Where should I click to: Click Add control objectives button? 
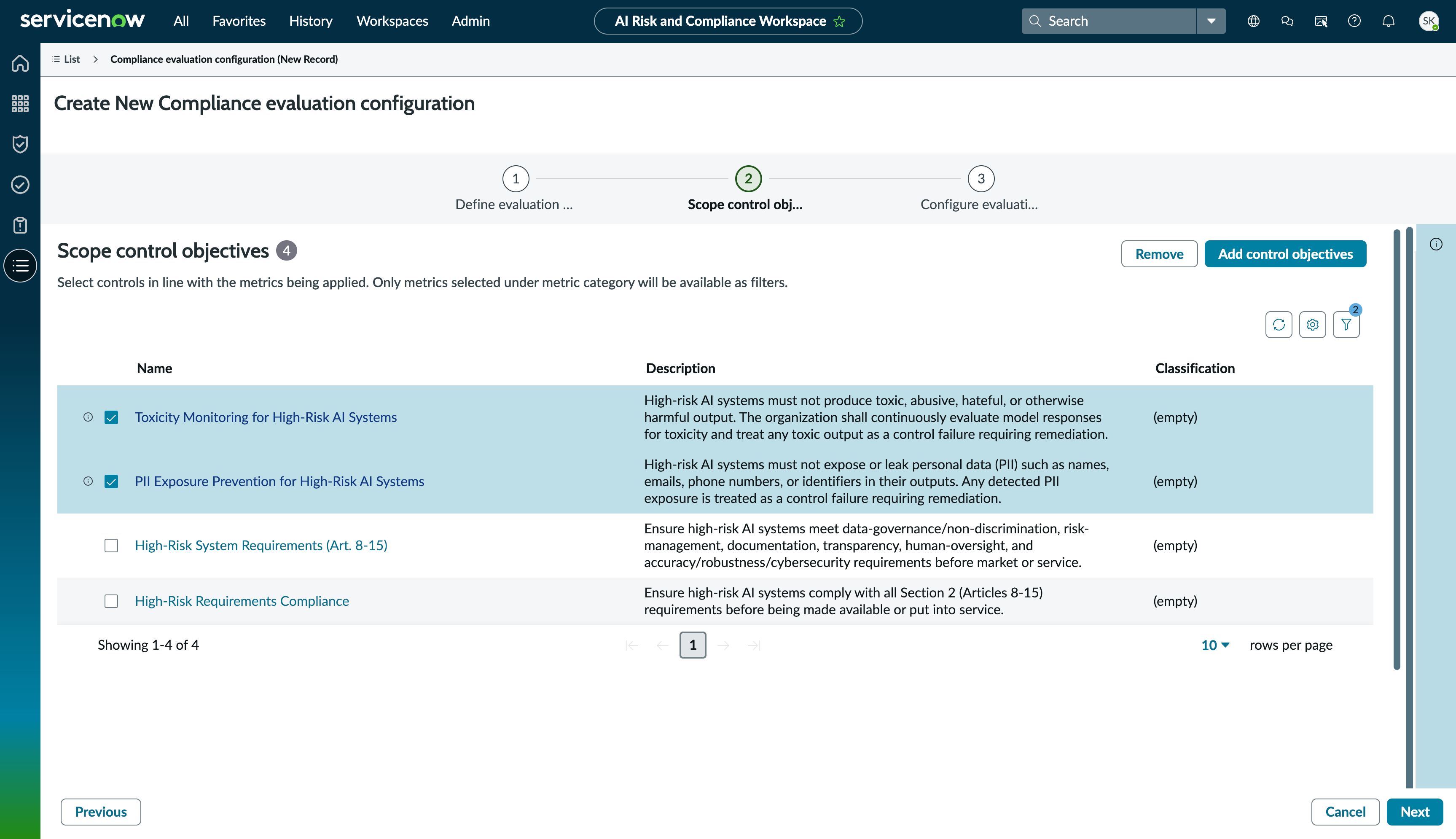click(x=1285, y=254)
